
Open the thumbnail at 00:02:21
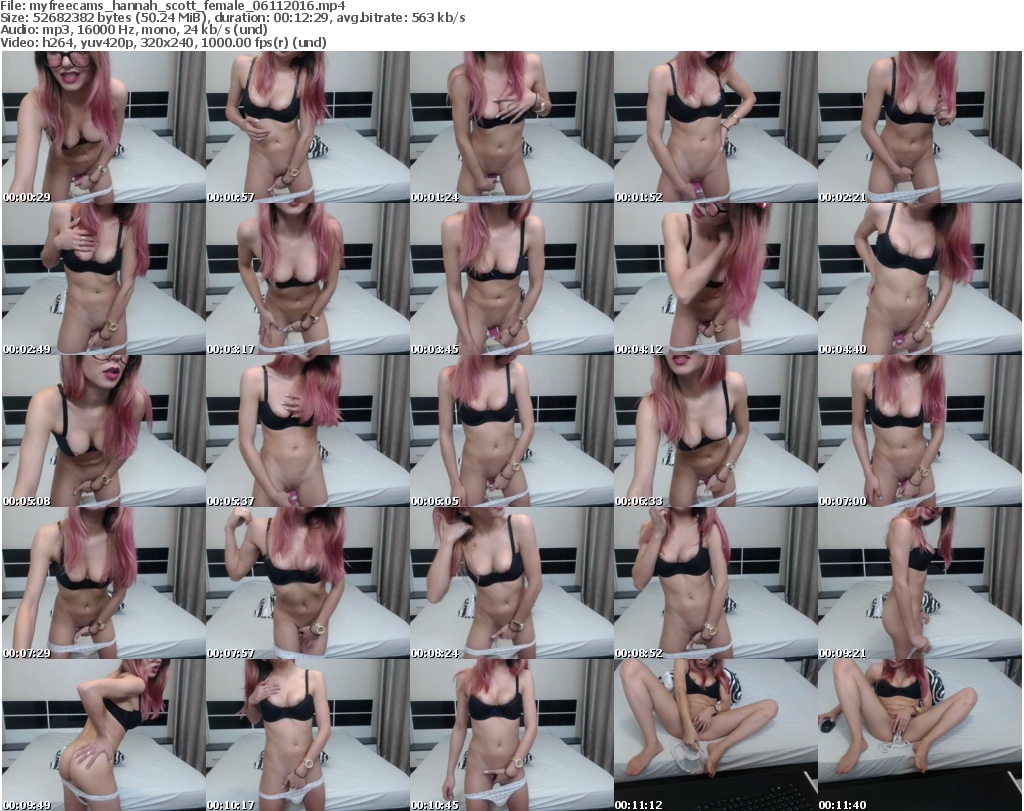tap(919, 127)
